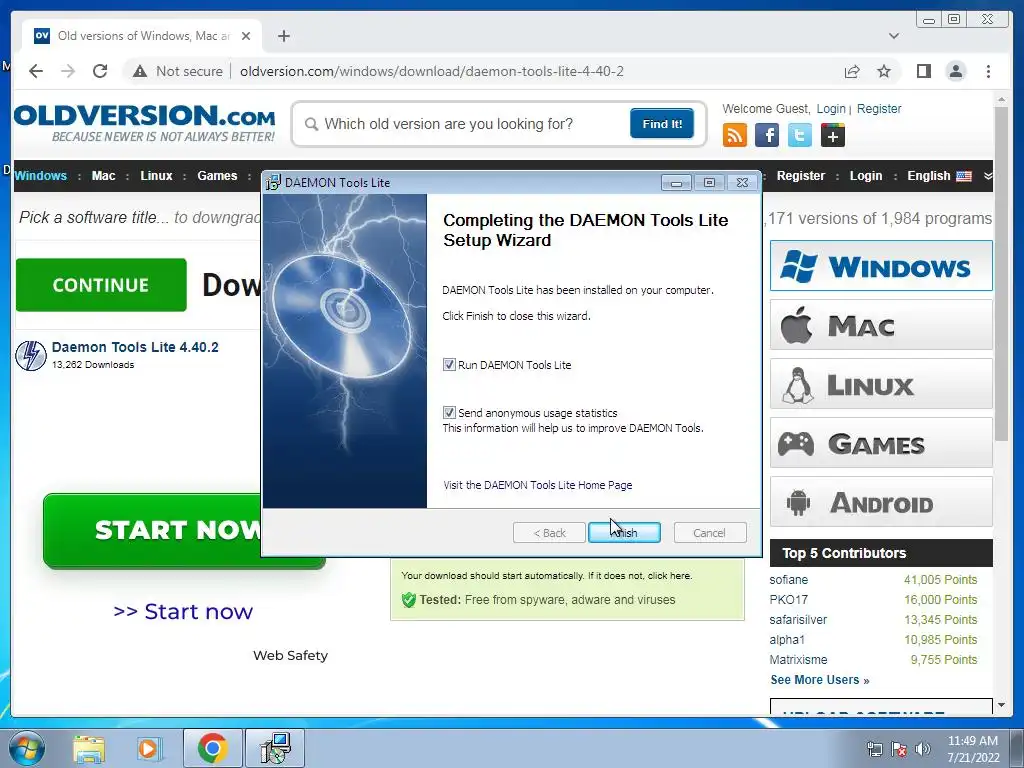Image resolution: width=1024 pixels, height=768 pixels.
Task: Click the volume speaker tray icon
Action: coord(923,749)
